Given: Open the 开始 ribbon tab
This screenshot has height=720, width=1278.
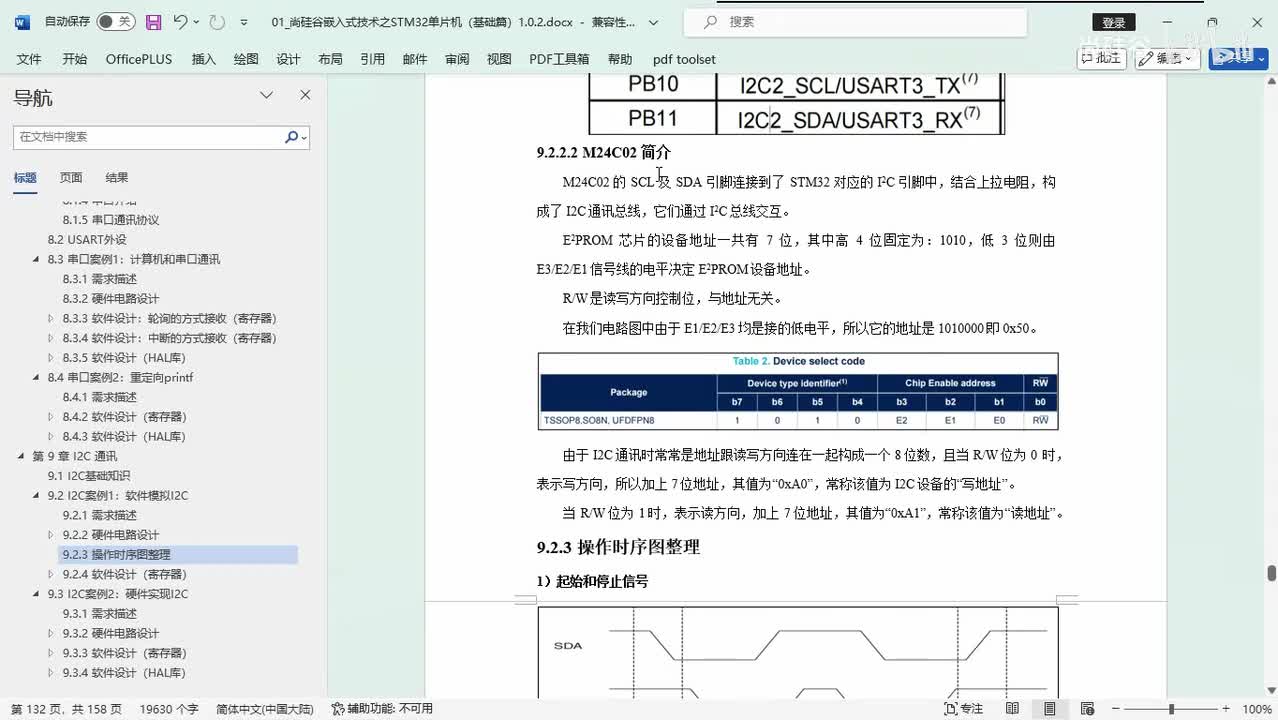Looking at the screenshot, I should click(75, 59).
